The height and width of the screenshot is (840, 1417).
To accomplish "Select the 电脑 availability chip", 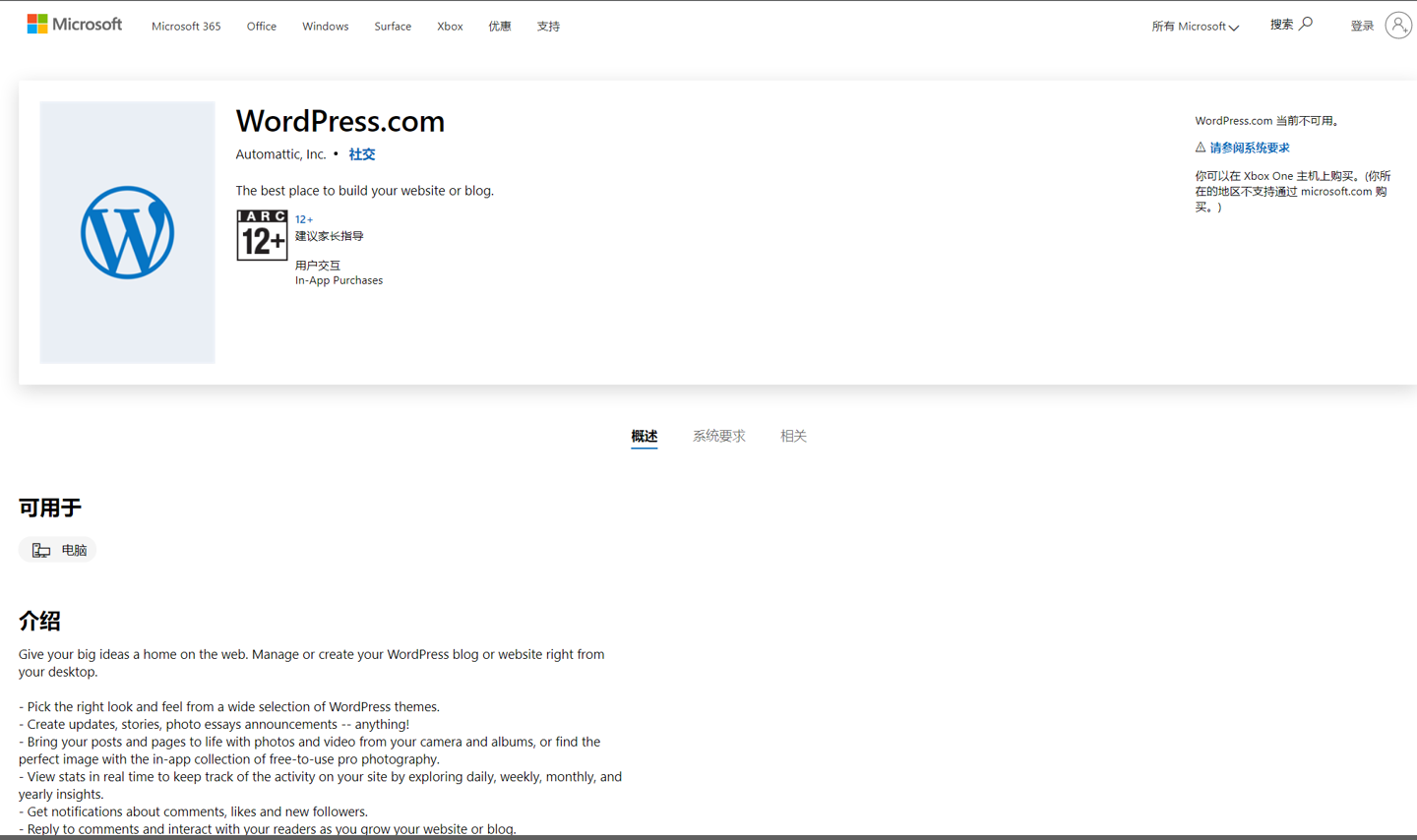I will 57,550.
